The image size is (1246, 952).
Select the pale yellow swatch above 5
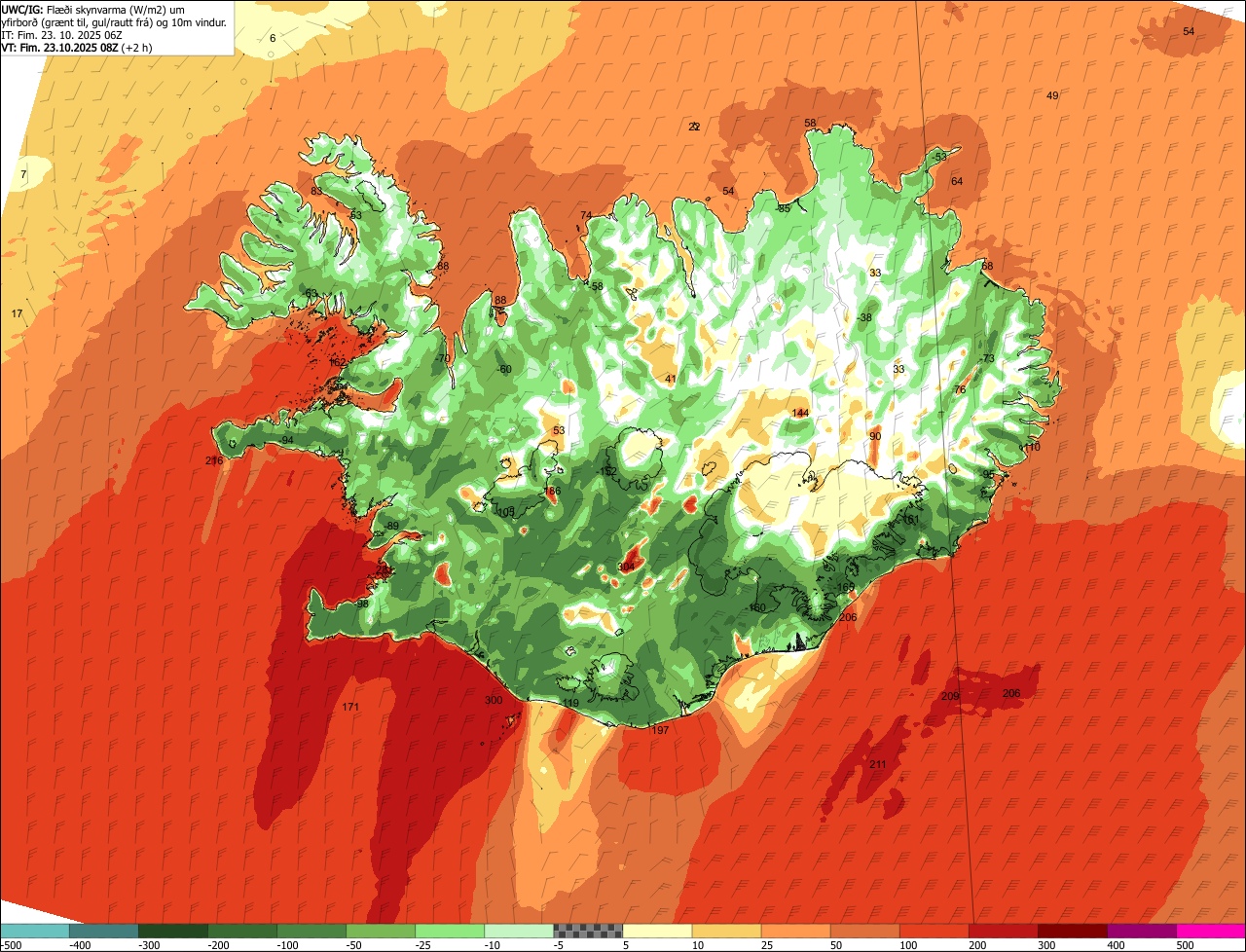pyautogui.click(x=657, y=931)
